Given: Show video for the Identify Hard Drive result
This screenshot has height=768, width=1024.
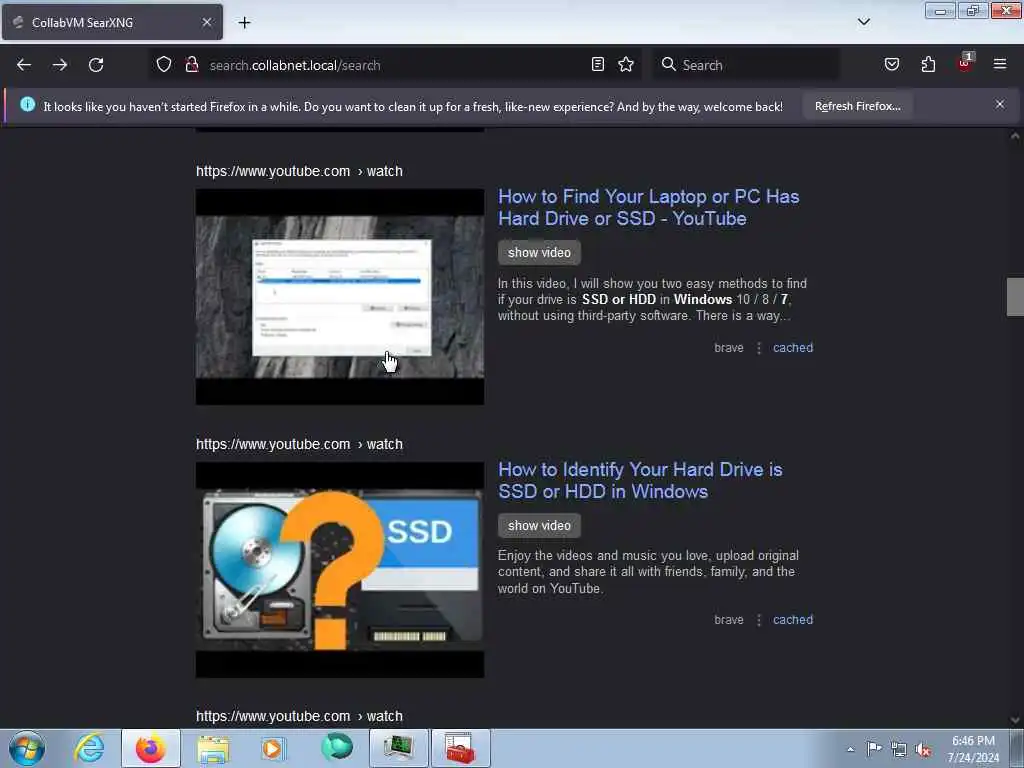Looking at the screenshot, I should (539, 526).
